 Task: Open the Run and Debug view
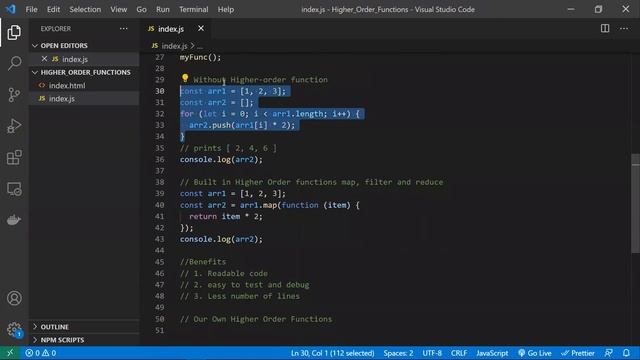14,126
